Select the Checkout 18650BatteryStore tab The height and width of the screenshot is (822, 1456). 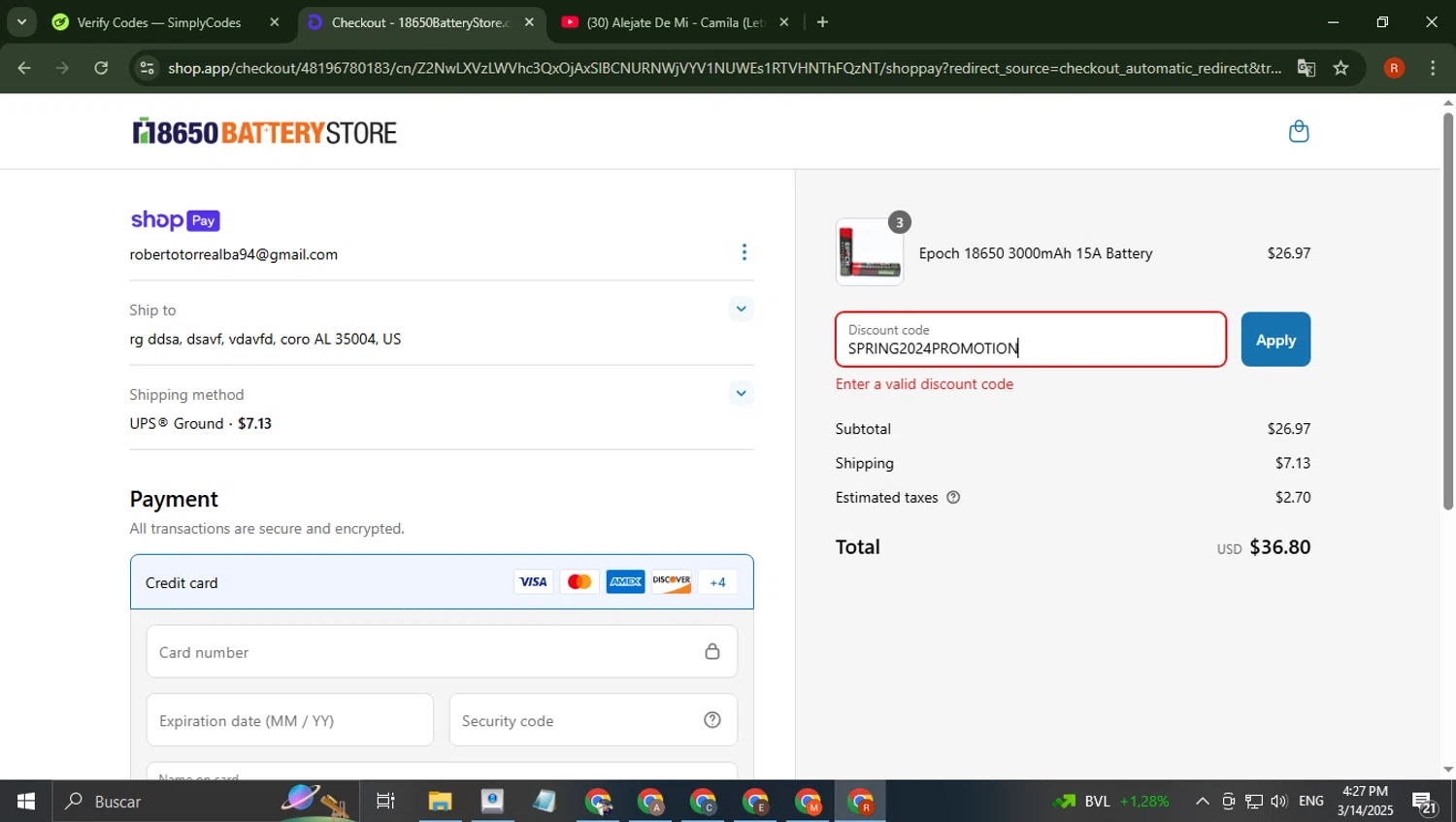[x=419, y=22]
